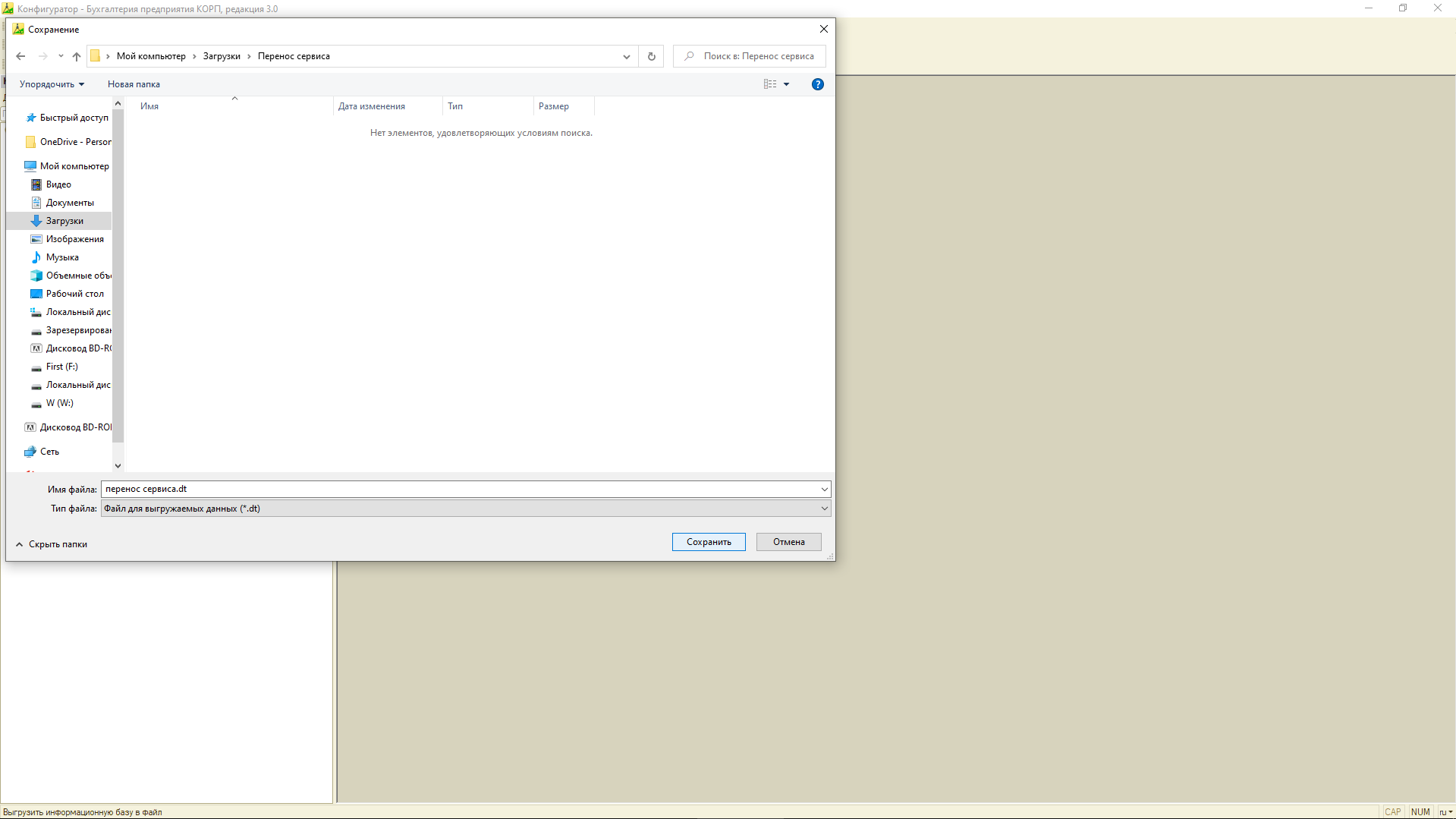Open Музыка folder in sidebar
The height and width of the screenshot is (819, 1456).
[x=62, y=257]
